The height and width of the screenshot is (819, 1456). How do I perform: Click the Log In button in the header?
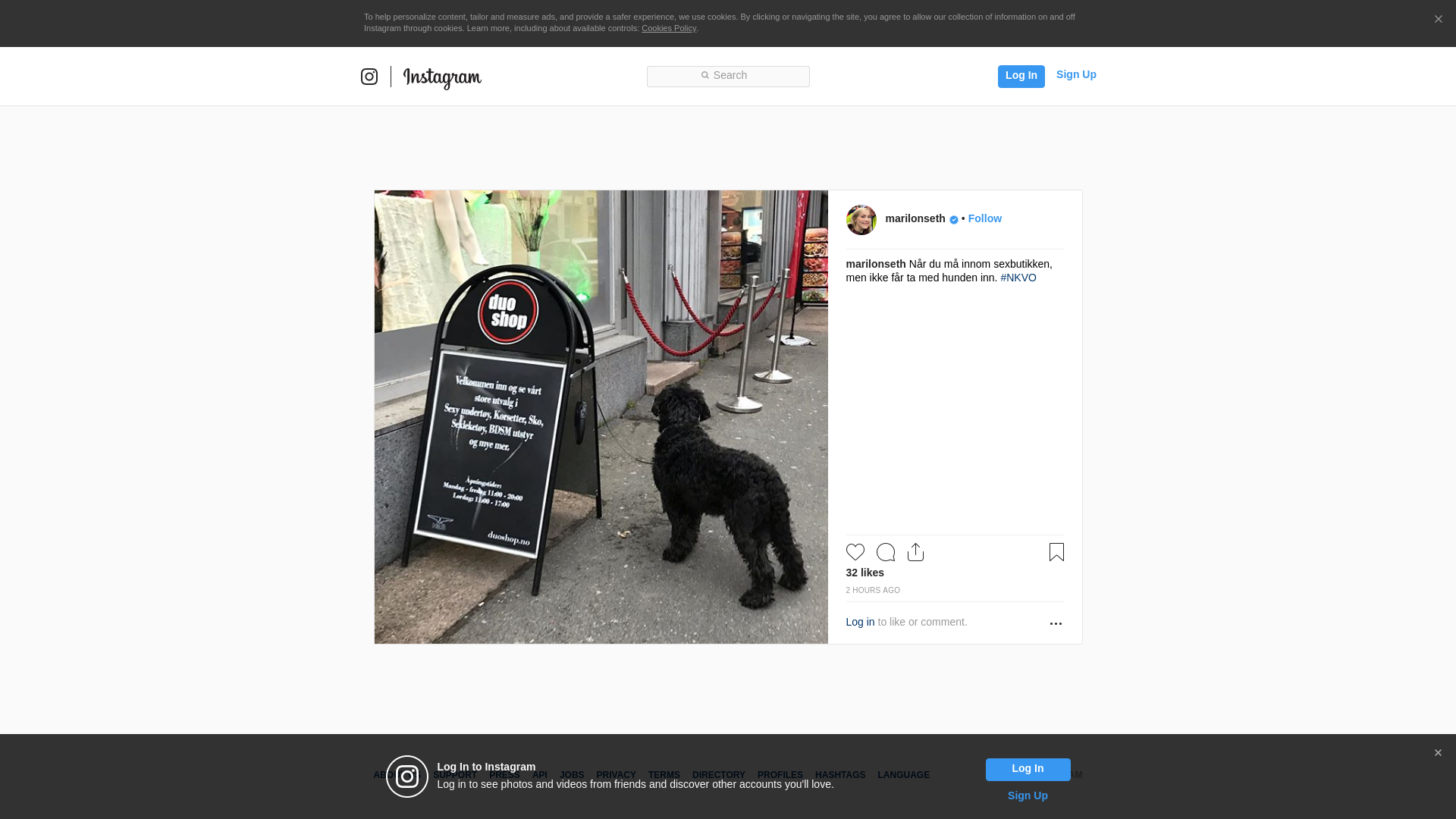1021,77
